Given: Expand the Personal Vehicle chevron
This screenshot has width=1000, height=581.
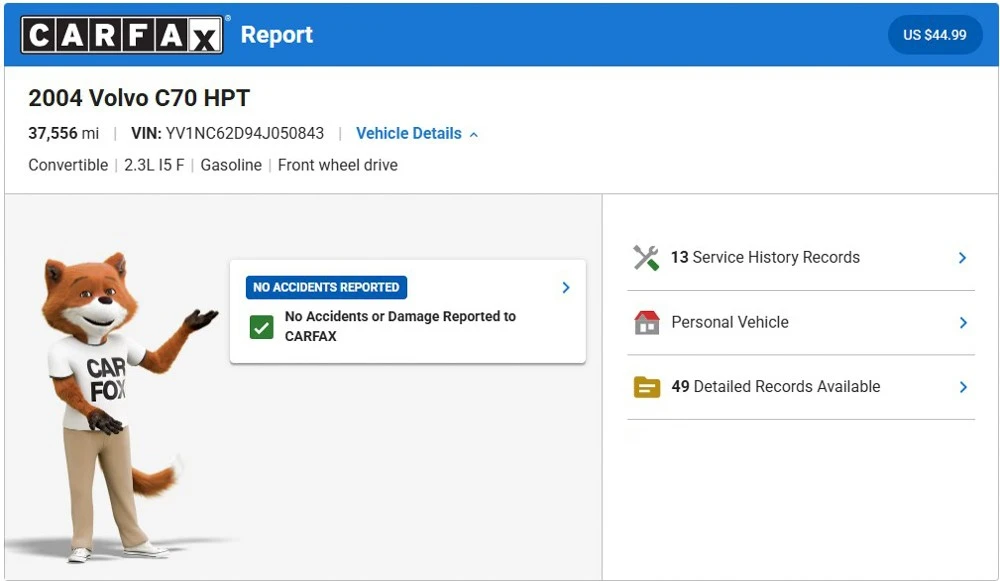Looking at the screenshot, I should coord(963,323).
